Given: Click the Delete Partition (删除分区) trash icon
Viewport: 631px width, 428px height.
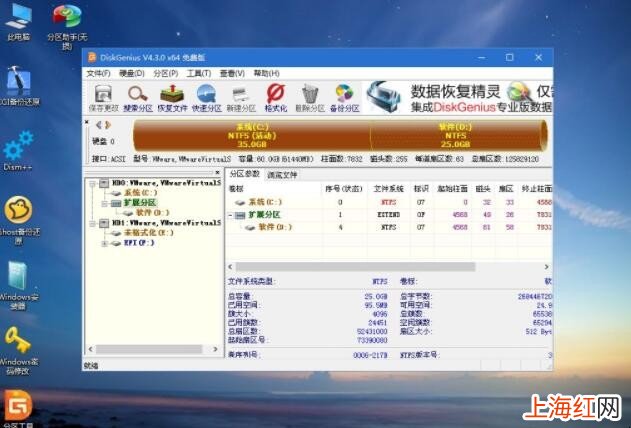Looking at the screenshot, I should (x=310, y=98).
